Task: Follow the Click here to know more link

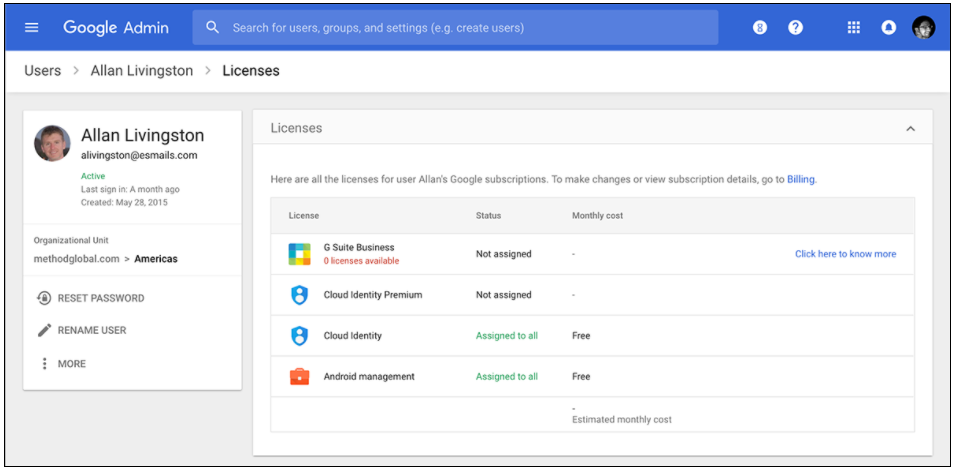Action: click(845, 254)
